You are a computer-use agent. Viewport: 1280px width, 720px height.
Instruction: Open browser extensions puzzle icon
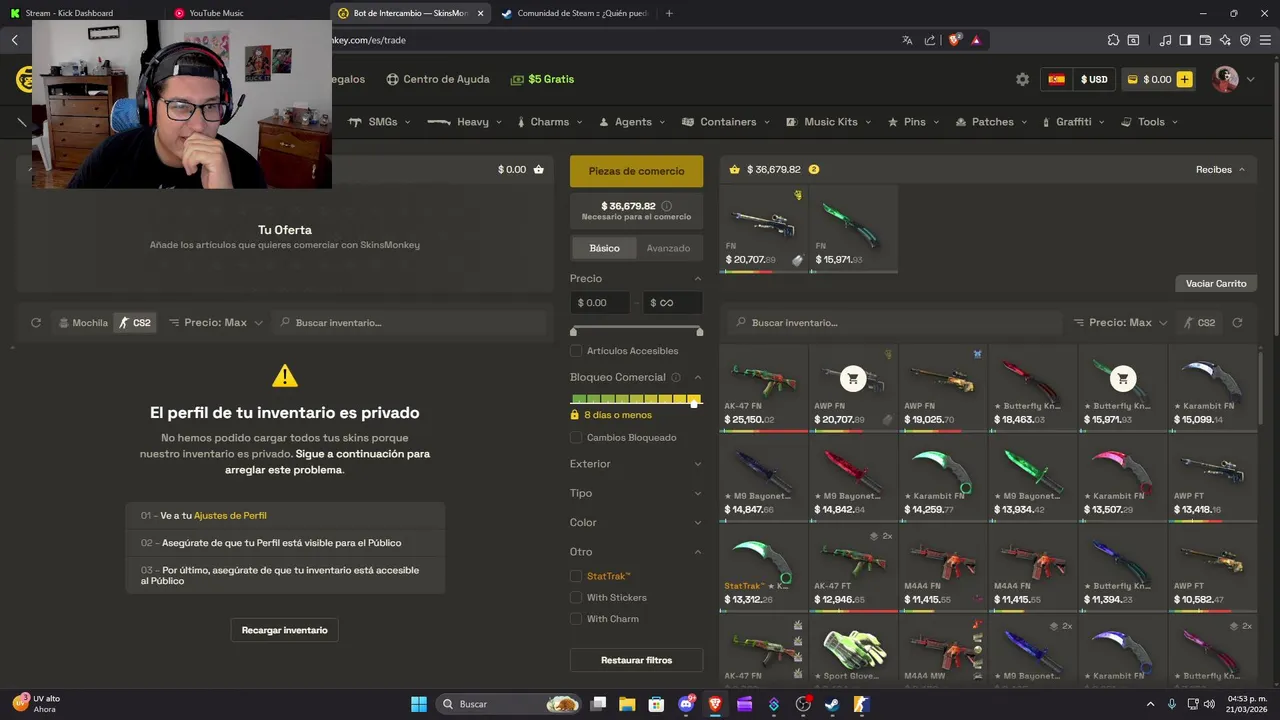[x=1113, y=40]
